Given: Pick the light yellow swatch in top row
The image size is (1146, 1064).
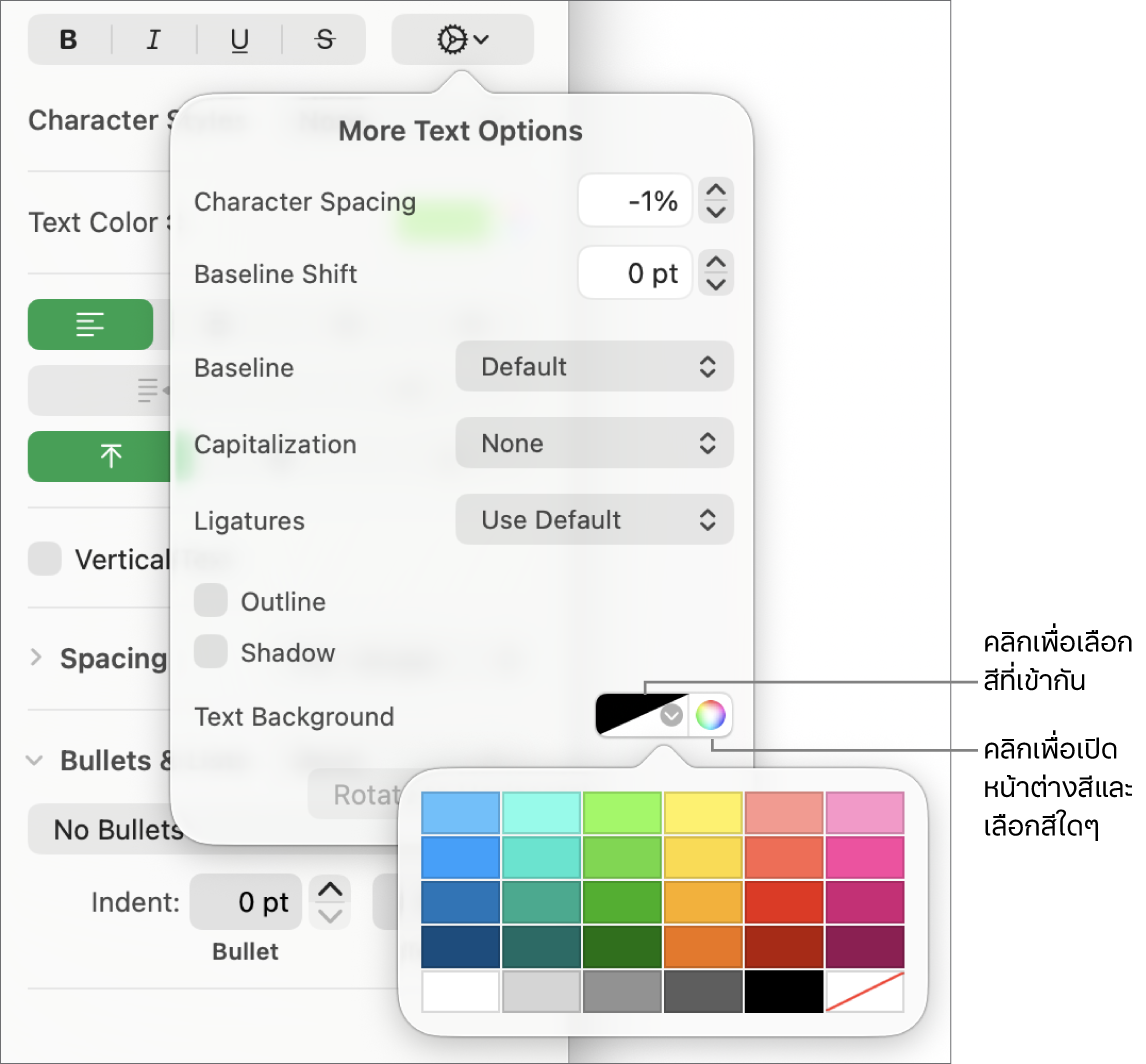Looking at the screenshot, I should pyautogui.click(x=704, y=813).
